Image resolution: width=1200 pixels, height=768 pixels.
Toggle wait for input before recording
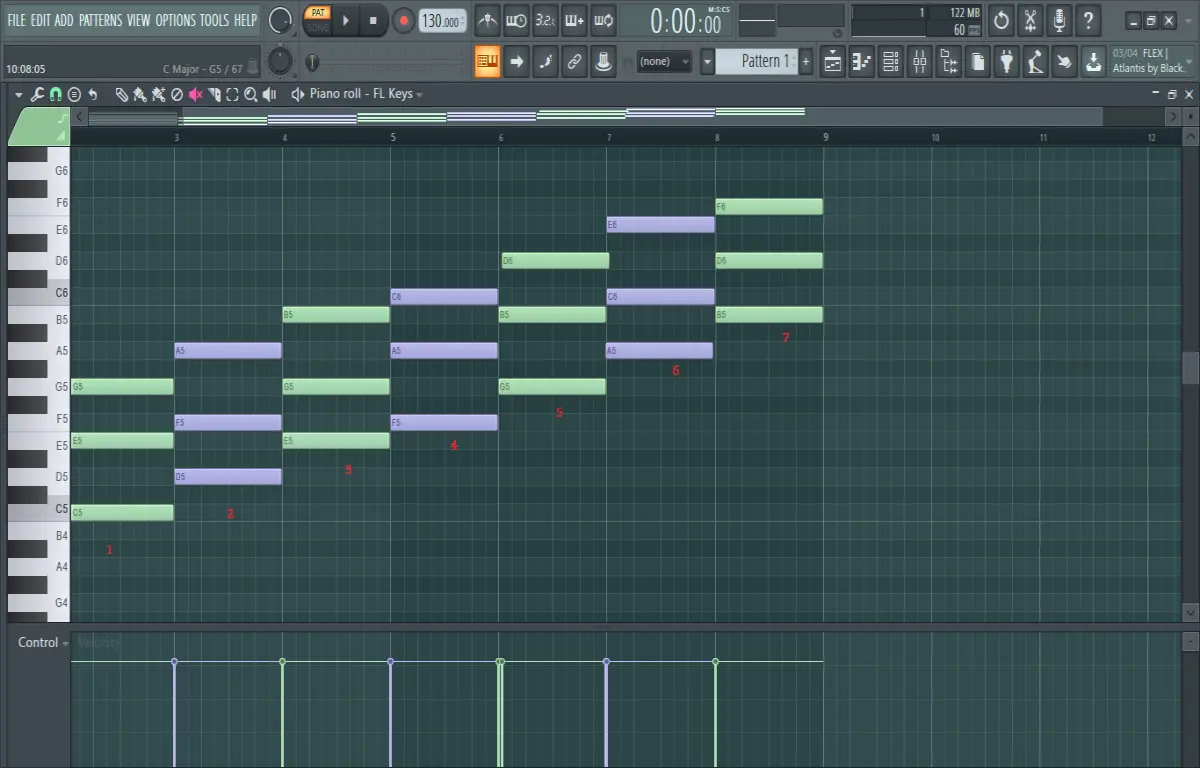coord(516,20)
